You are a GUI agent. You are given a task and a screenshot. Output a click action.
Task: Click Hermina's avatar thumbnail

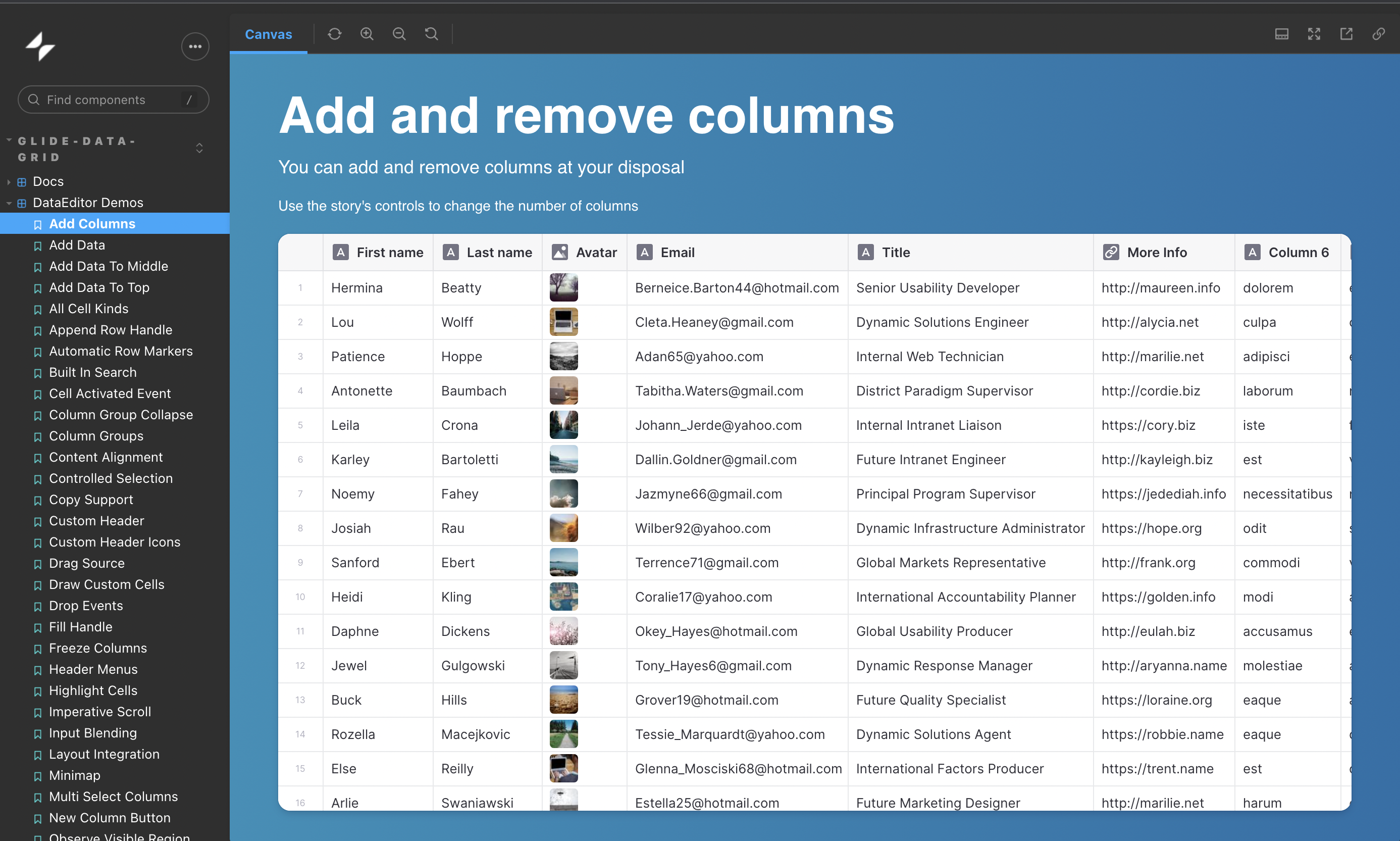pos(563,287)
